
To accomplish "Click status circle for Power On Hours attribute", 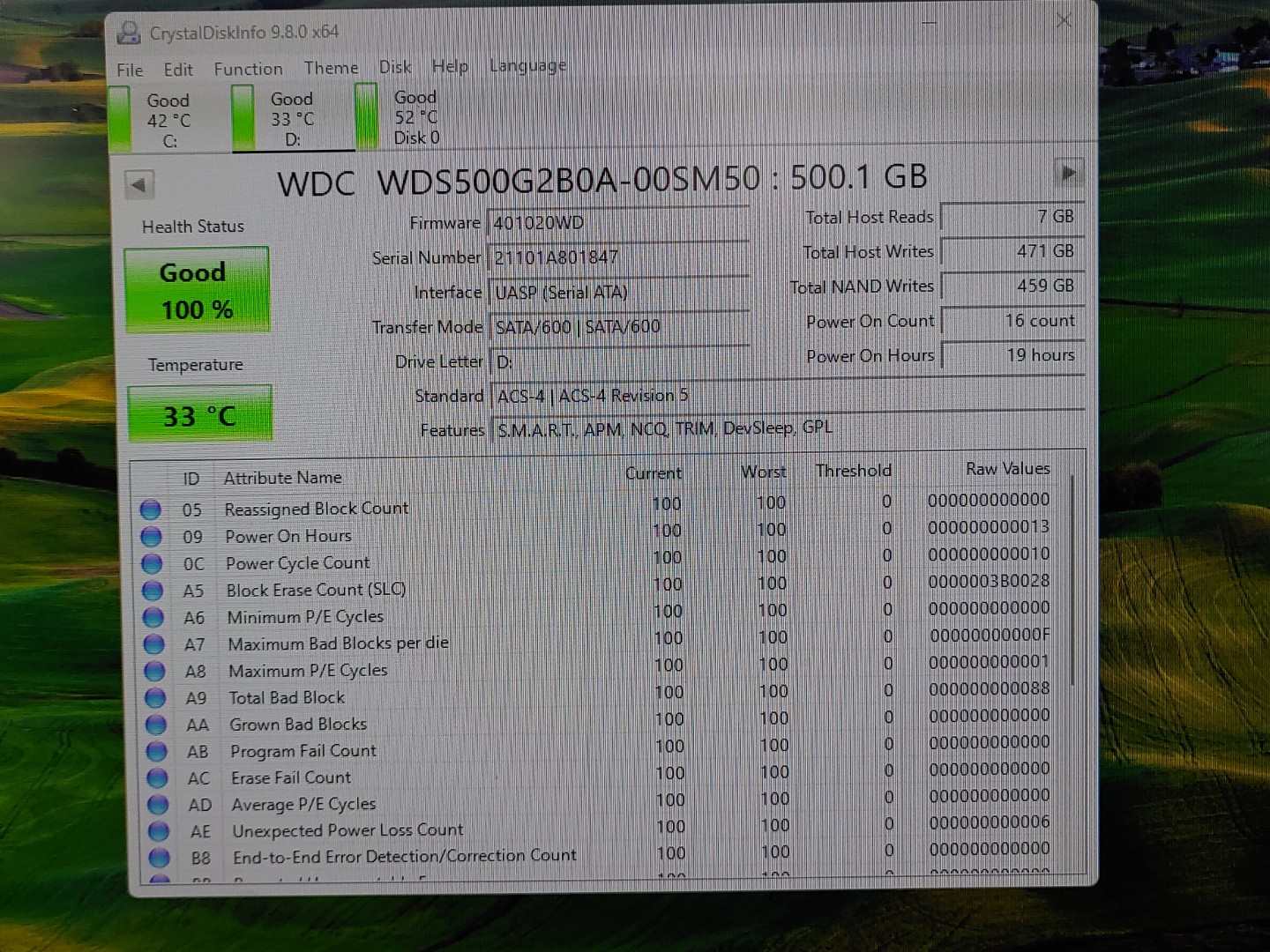I will [x=152, y=537].
